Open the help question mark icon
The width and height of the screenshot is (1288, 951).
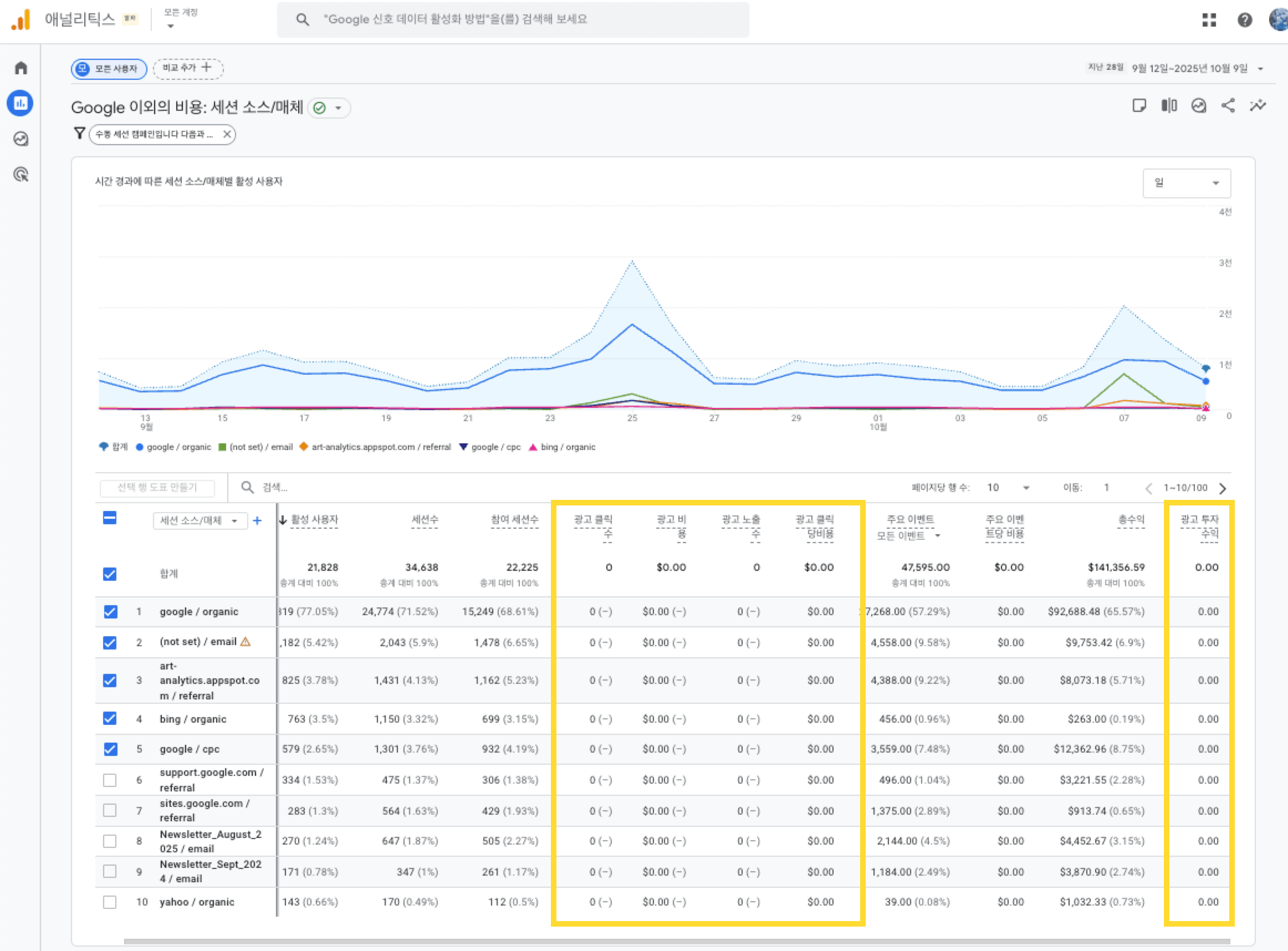click(x=1244, y=20)
